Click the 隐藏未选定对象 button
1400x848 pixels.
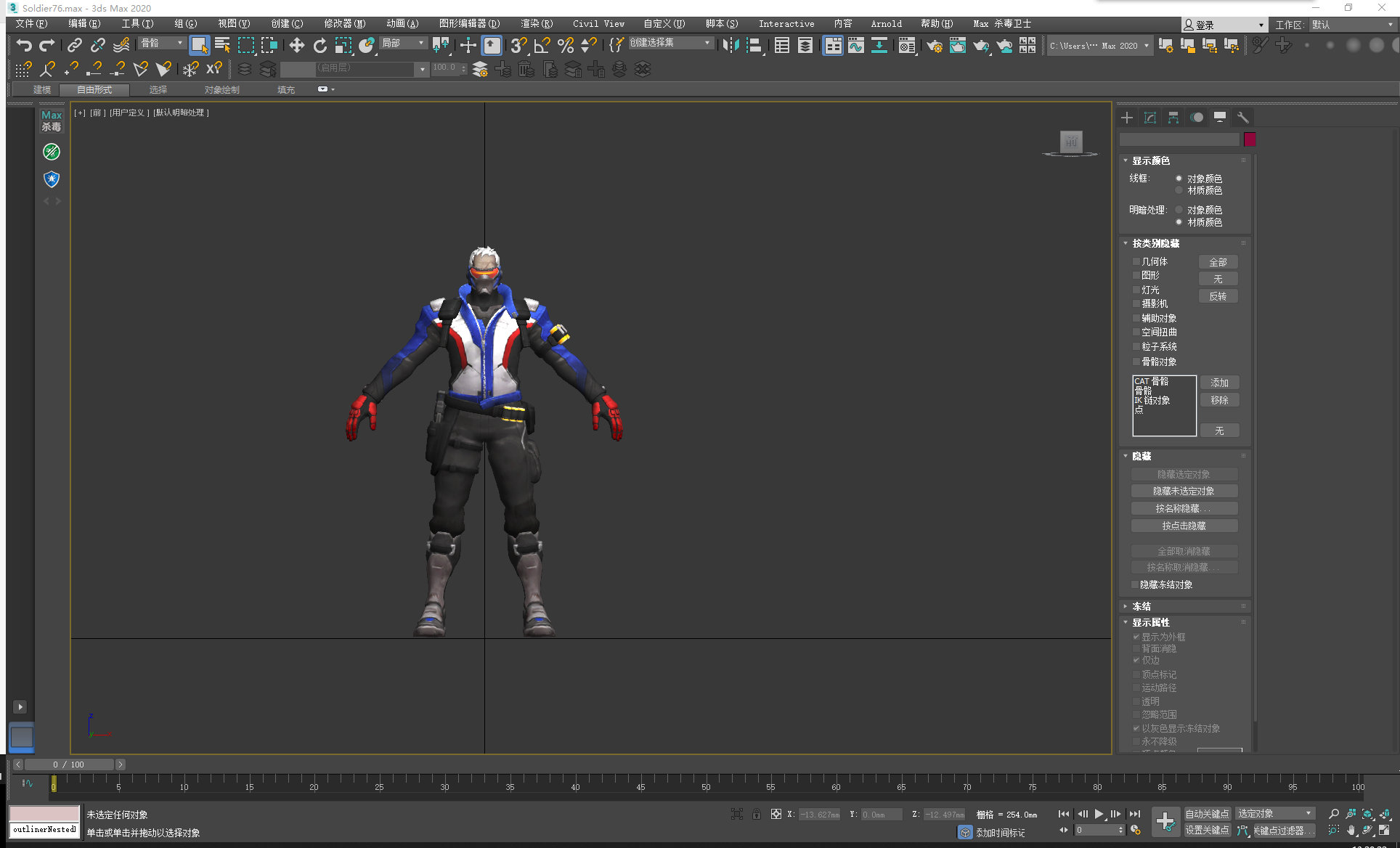point(1184,492)
